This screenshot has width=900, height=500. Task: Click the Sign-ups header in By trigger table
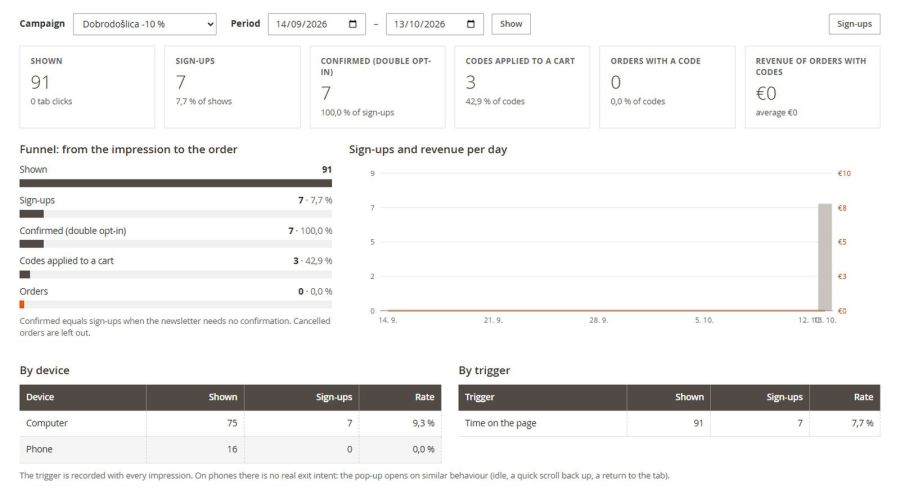click(760, 397)
